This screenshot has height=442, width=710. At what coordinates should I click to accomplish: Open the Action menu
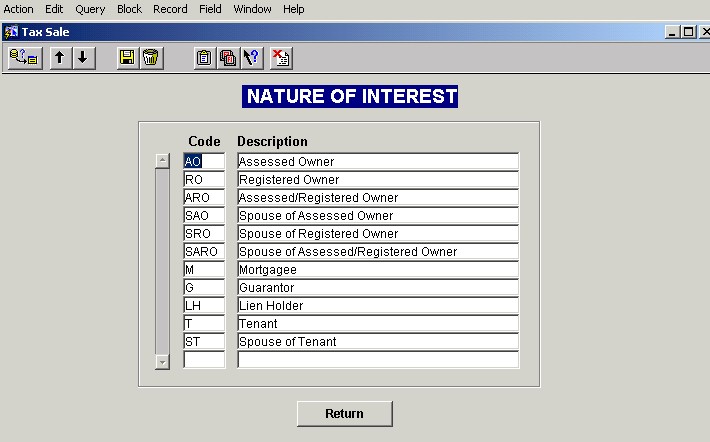tap(18, 9)
